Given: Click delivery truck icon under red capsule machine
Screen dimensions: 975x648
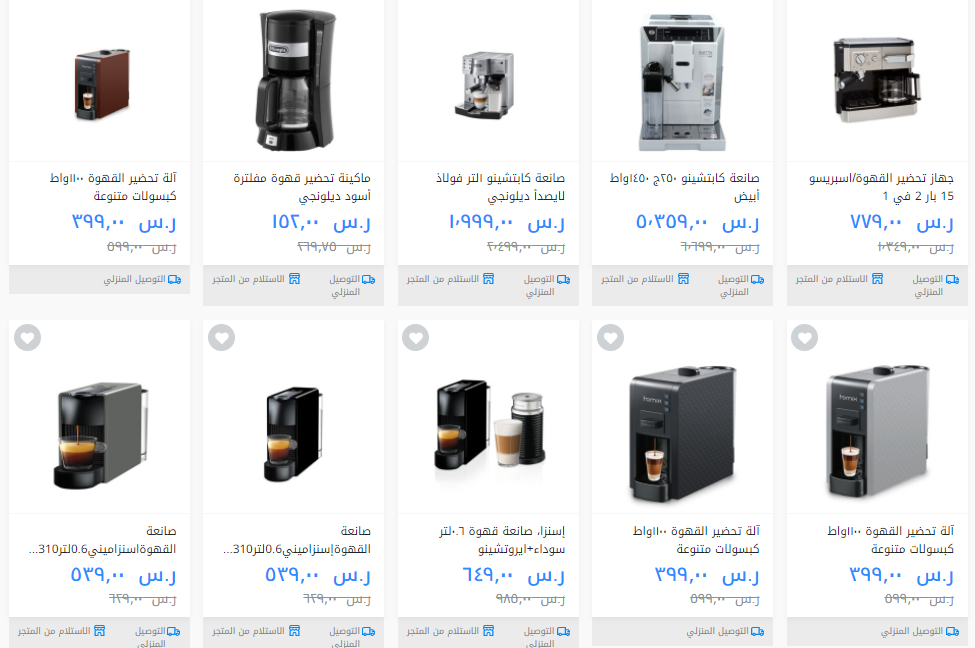Looking at the screenshot, I should [x=174, y=280].
